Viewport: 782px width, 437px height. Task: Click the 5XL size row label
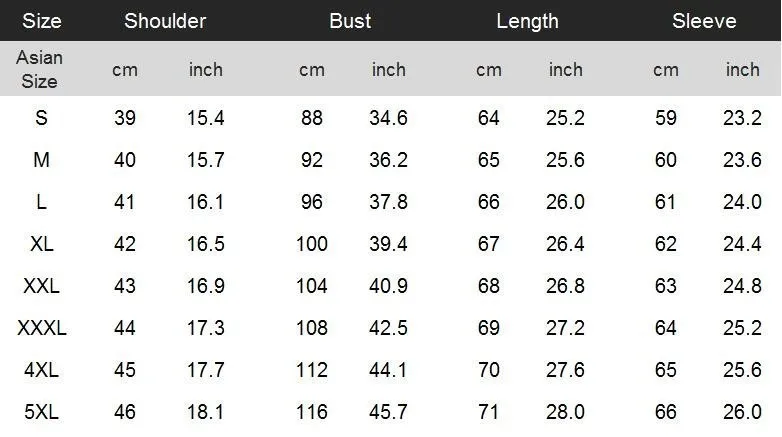click(41, 412)
